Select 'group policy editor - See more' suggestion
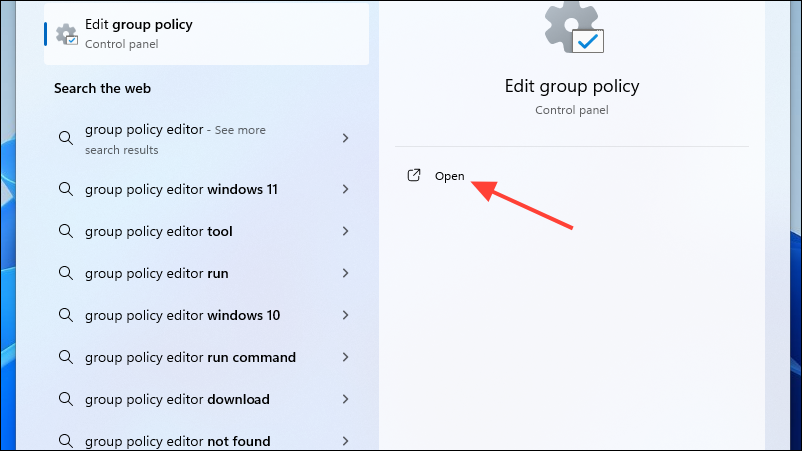 [x=206, y=139]
